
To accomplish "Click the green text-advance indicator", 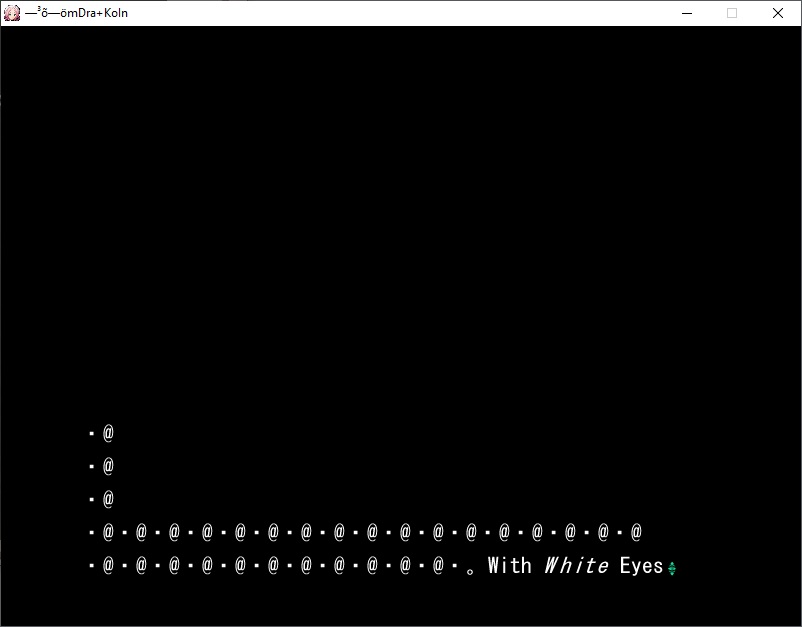I will pos(672,568).
